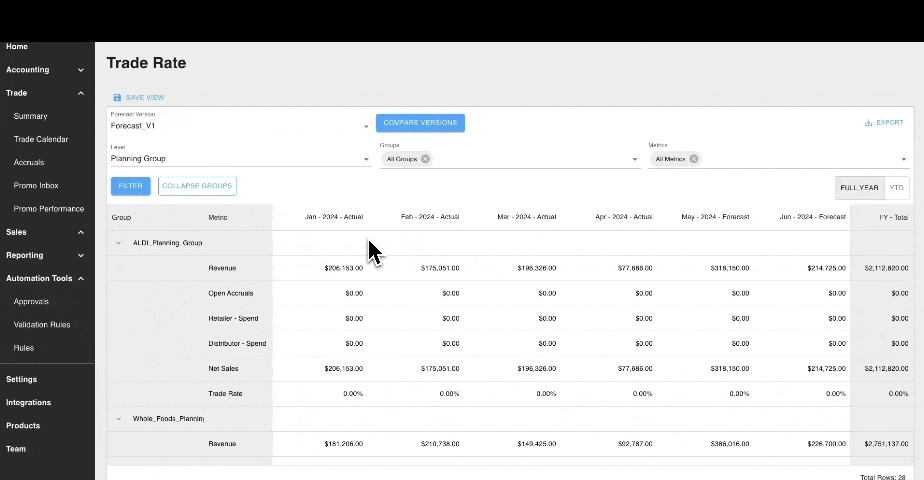Collapse the ALDI_Planning_Group row

coord(118,243)
